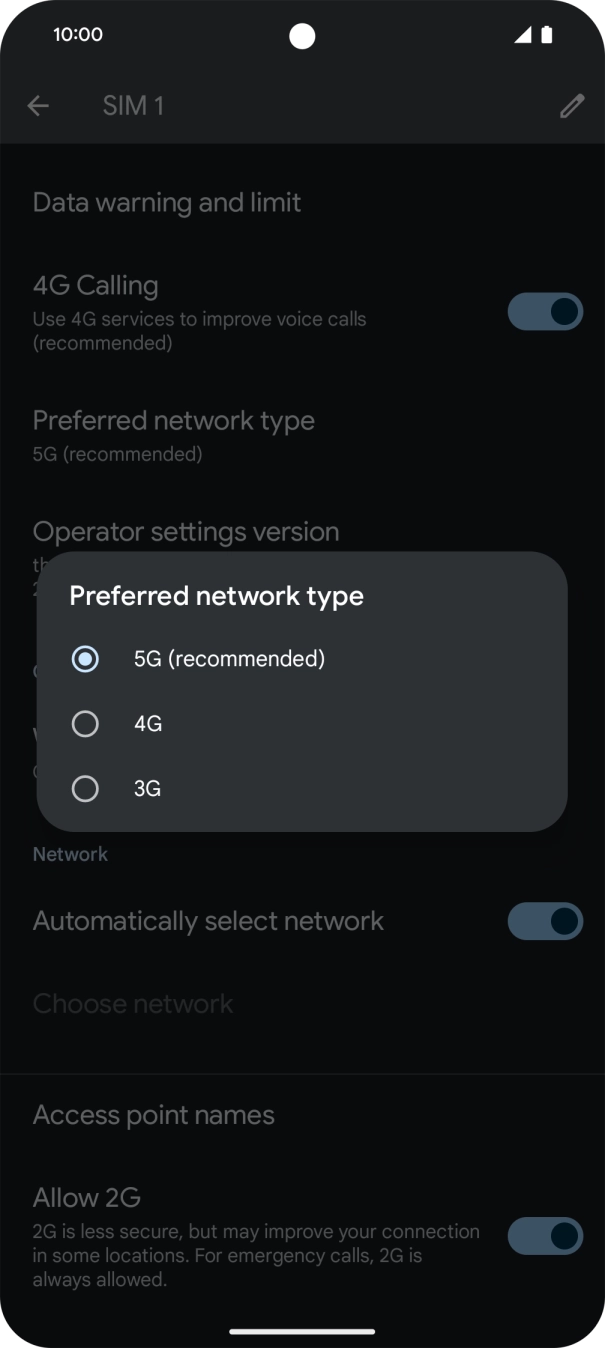Click the signal strength icon in status bar

point(522,34)
